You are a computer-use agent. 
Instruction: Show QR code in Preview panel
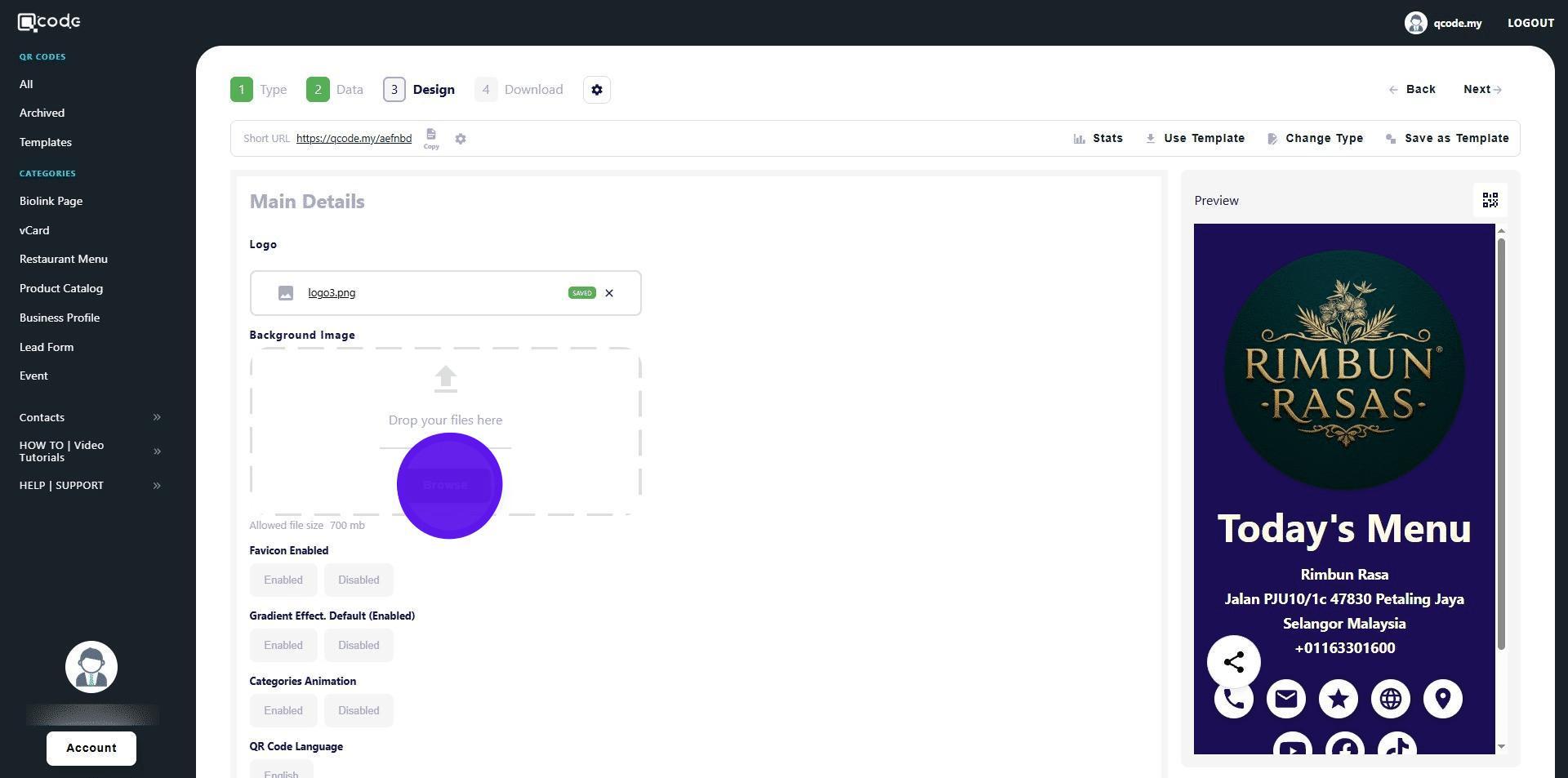click(x=1490, y=201)
